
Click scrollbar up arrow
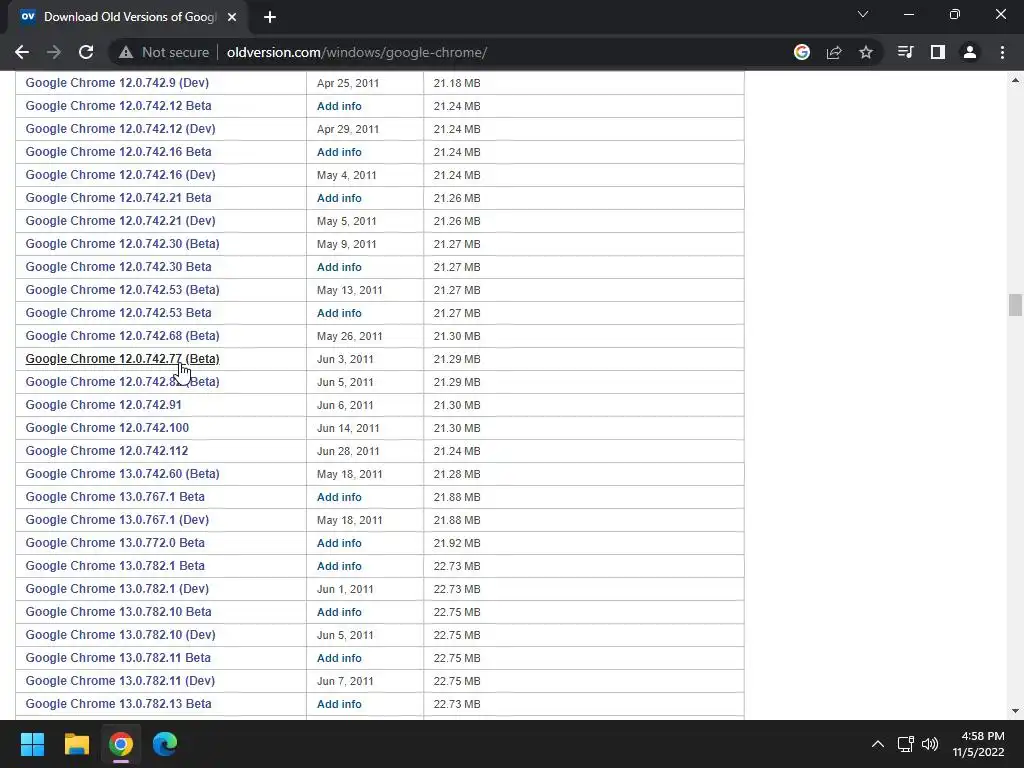[x=1015, y=80]
